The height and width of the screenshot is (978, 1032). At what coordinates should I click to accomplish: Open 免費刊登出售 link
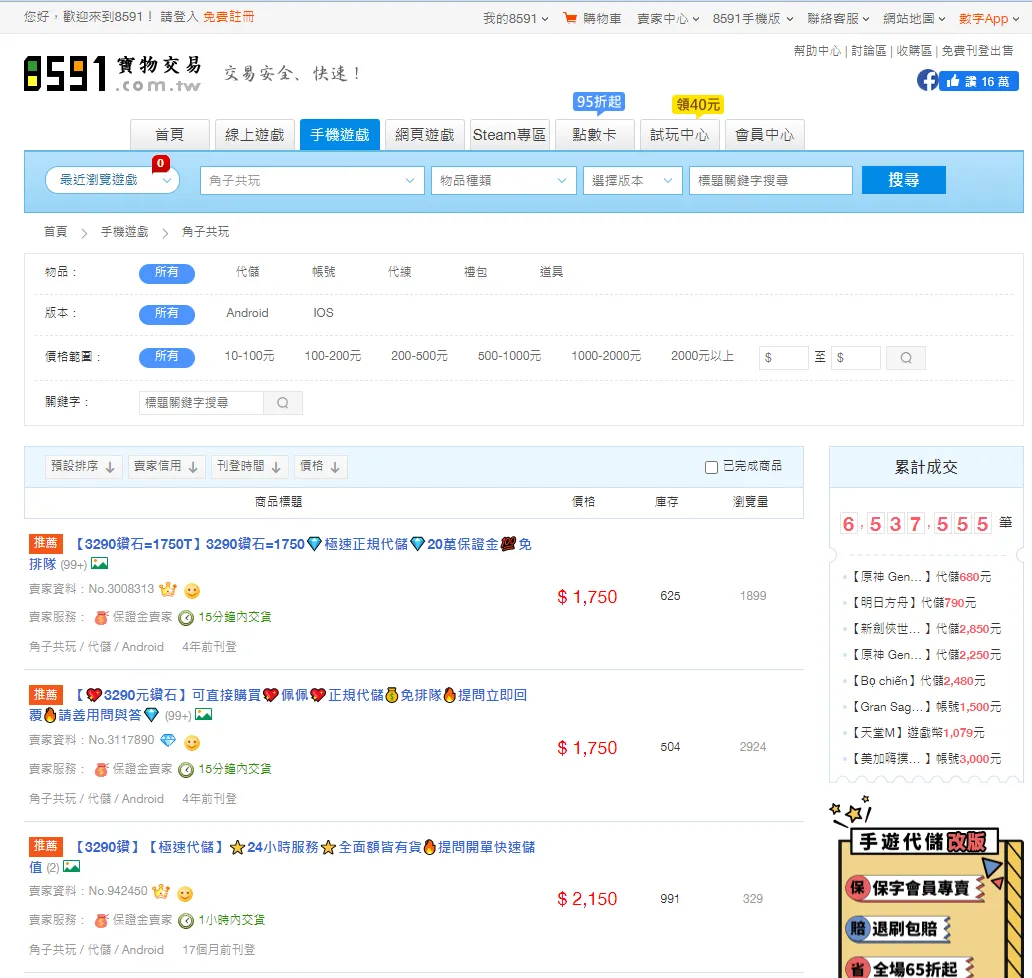point(977,51)
